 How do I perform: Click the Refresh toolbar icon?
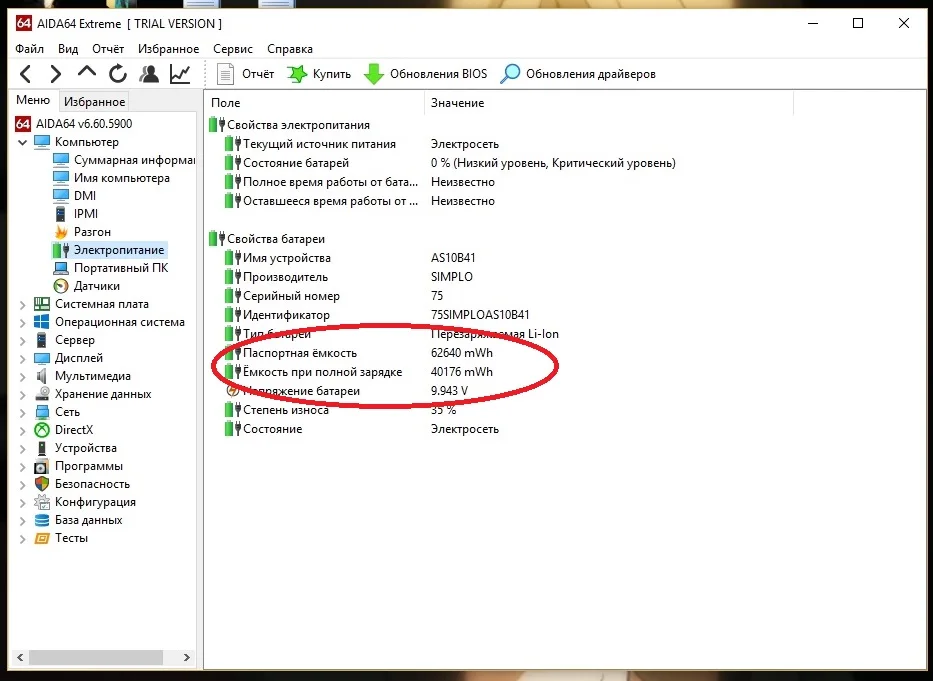(x=118, y=74)
